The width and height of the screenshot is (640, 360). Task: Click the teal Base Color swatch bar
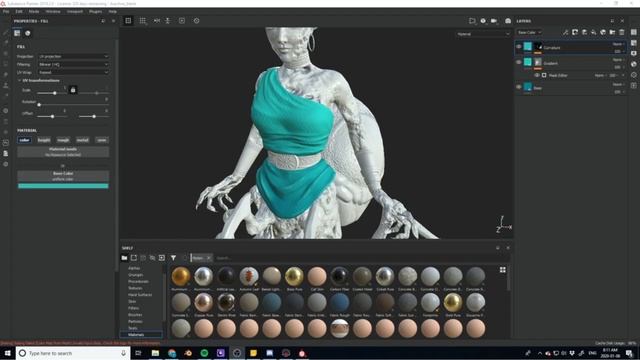pyautogui.click(x=63, y=186)
